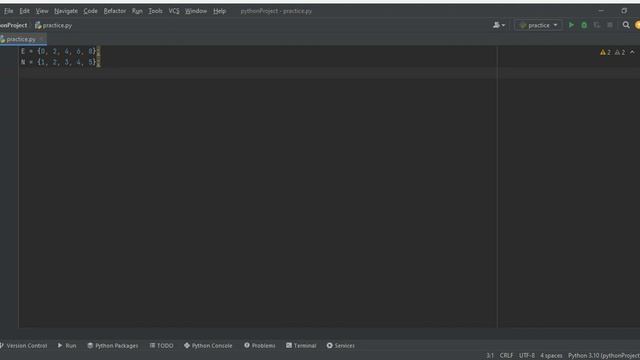Image resolution: width=640 pixels, height=360 pixels.
Task: Open the Python Console tool window
Action: pyautogui.click(x=208, y=346)
